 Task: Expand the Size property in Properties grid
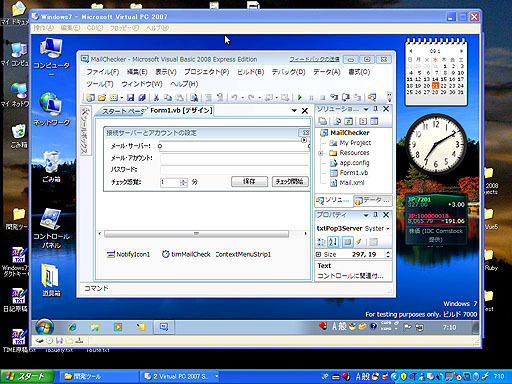coord(318,254)
